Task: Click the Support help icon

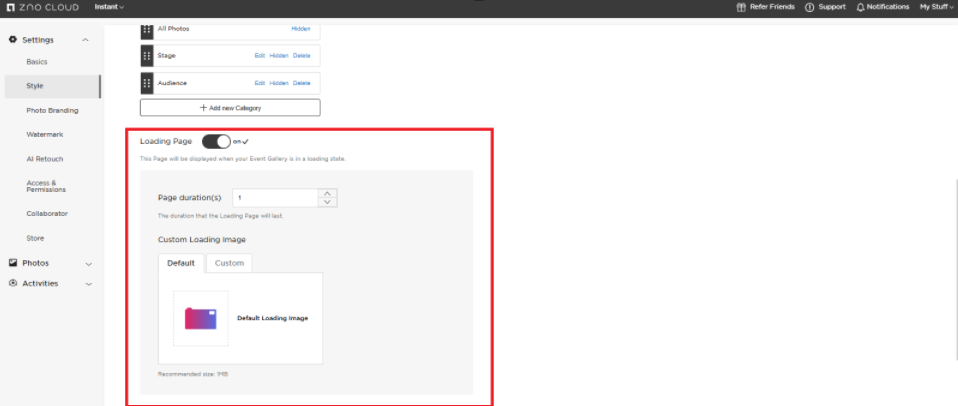Action: pos(809,7)
